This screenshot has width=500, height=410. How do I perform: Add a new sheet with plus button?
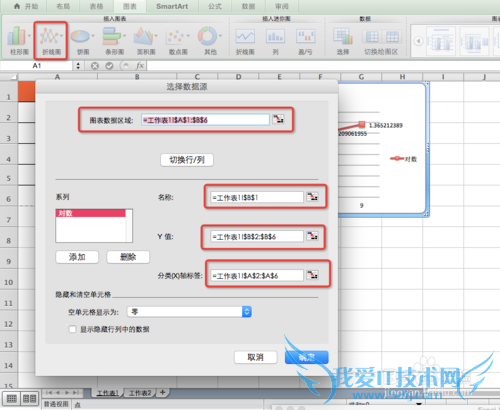pos(162,392)
